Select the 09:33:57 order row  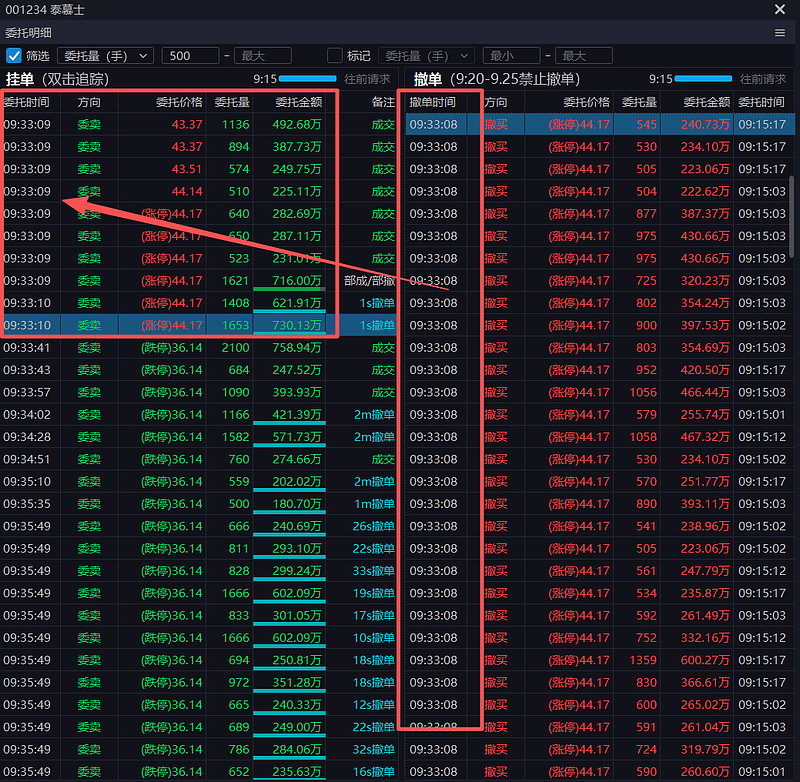(x=198, y=392)
